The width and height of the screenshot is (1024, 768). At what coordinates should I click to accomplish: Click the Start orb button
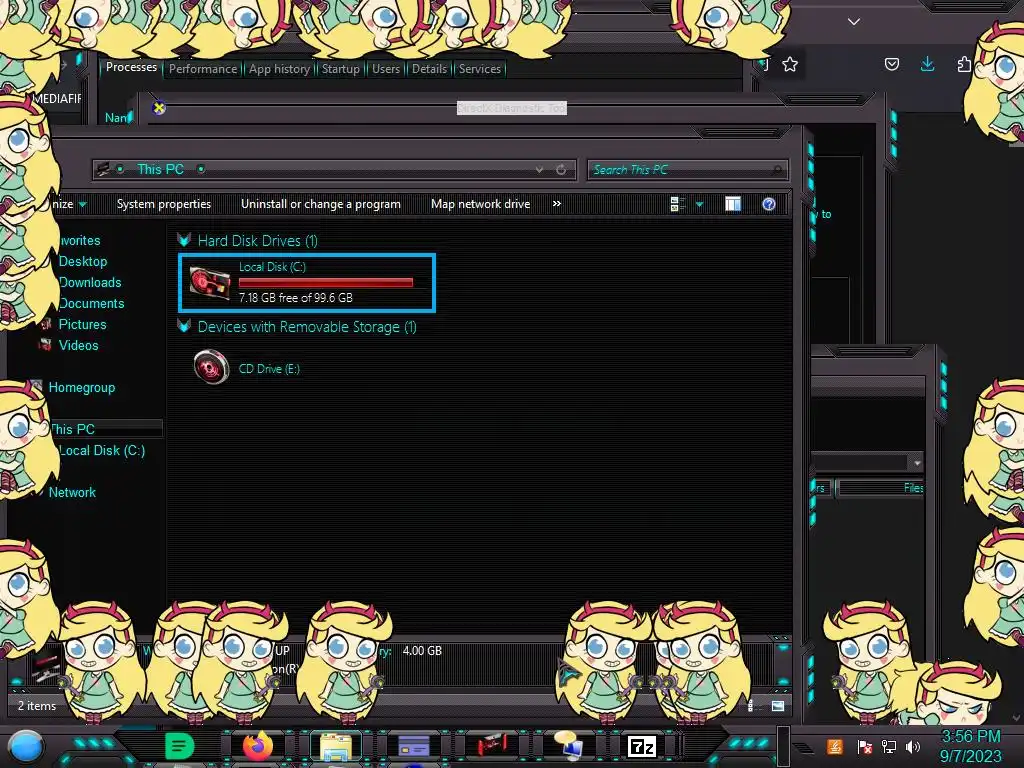click(25, 746)
